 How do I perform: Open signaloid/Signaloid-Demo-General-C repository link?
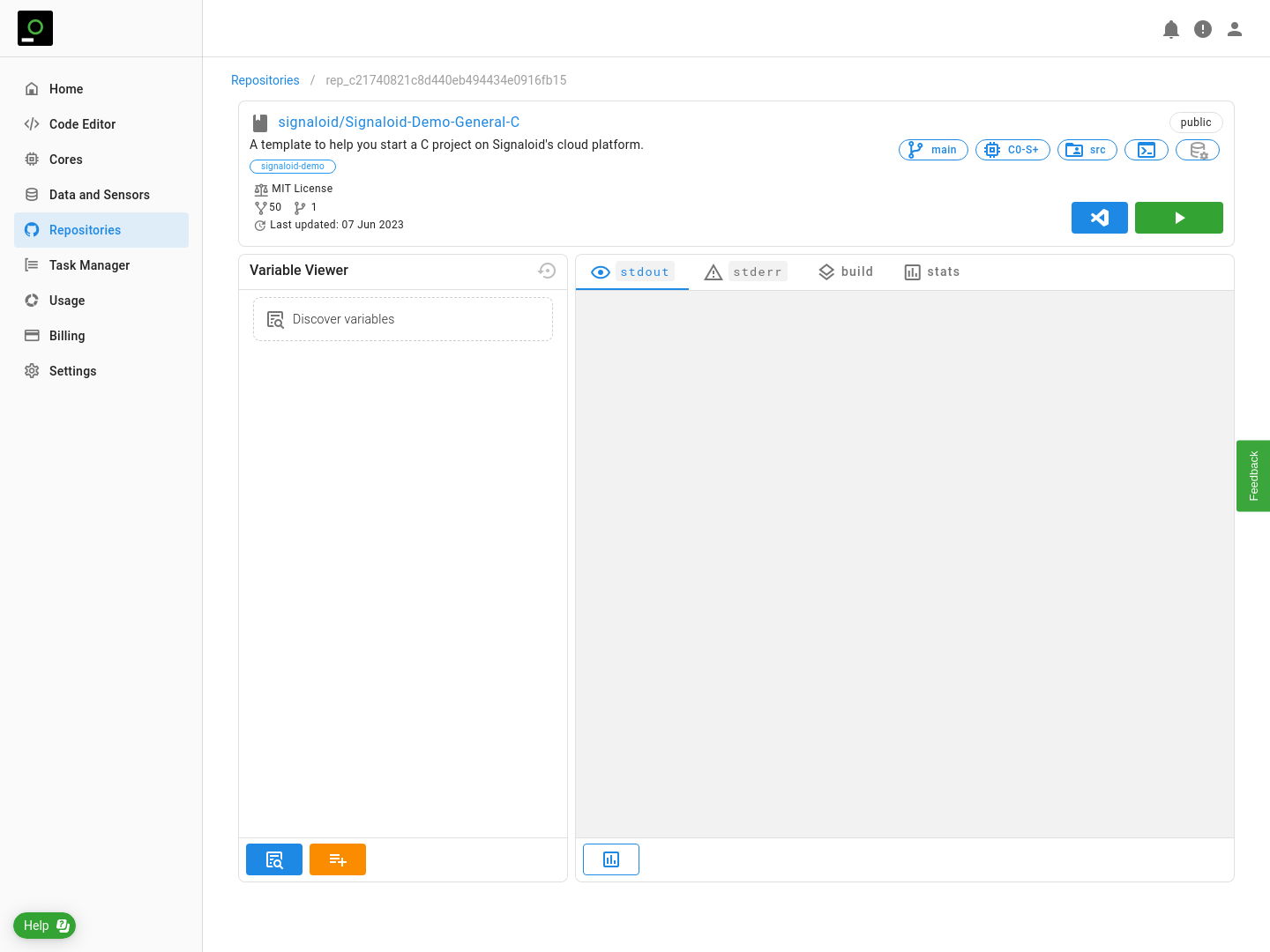click(399, 123)
